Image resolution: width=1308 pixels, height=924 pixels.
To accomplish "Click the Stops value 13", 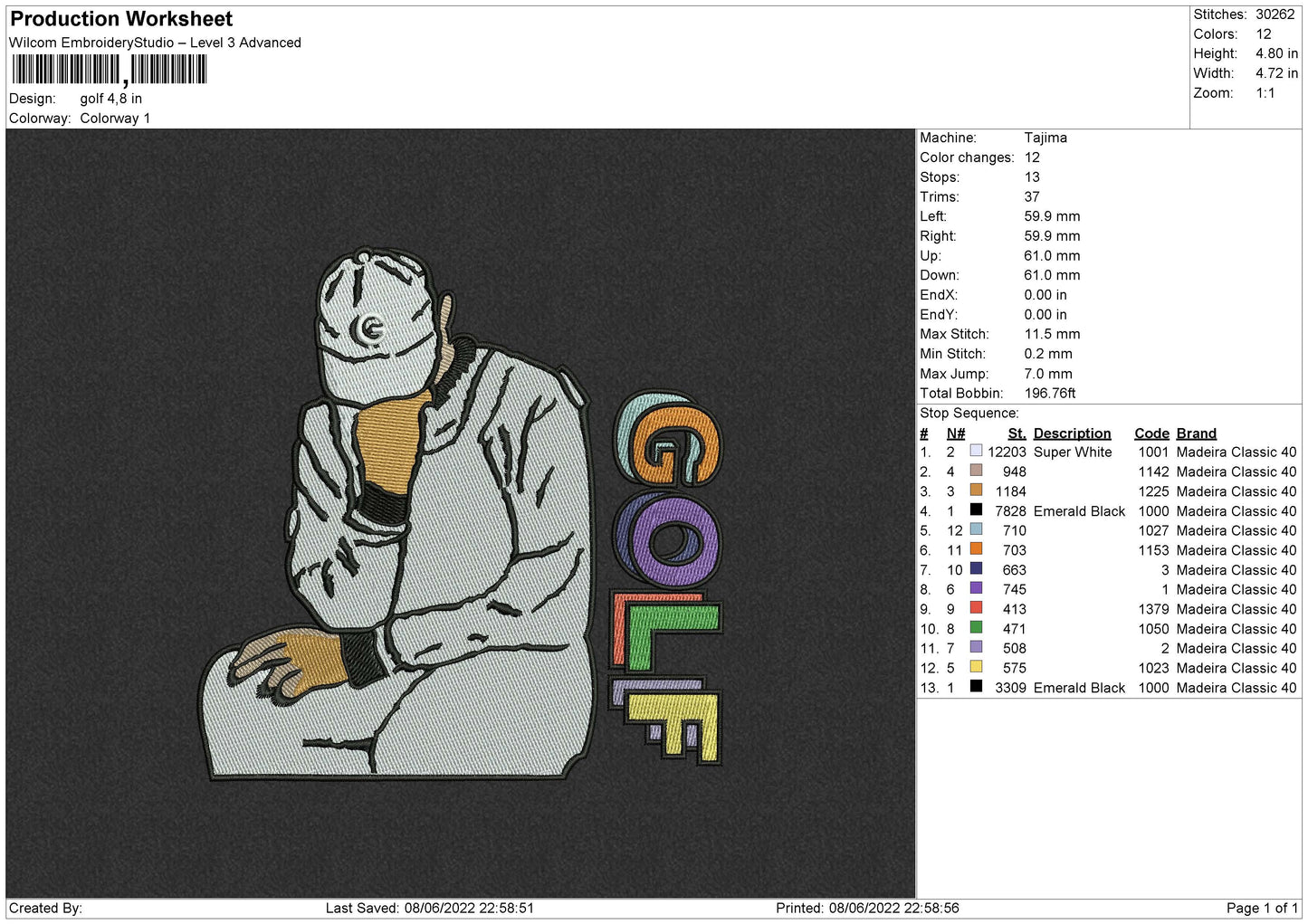I will tap(1032, 177).
